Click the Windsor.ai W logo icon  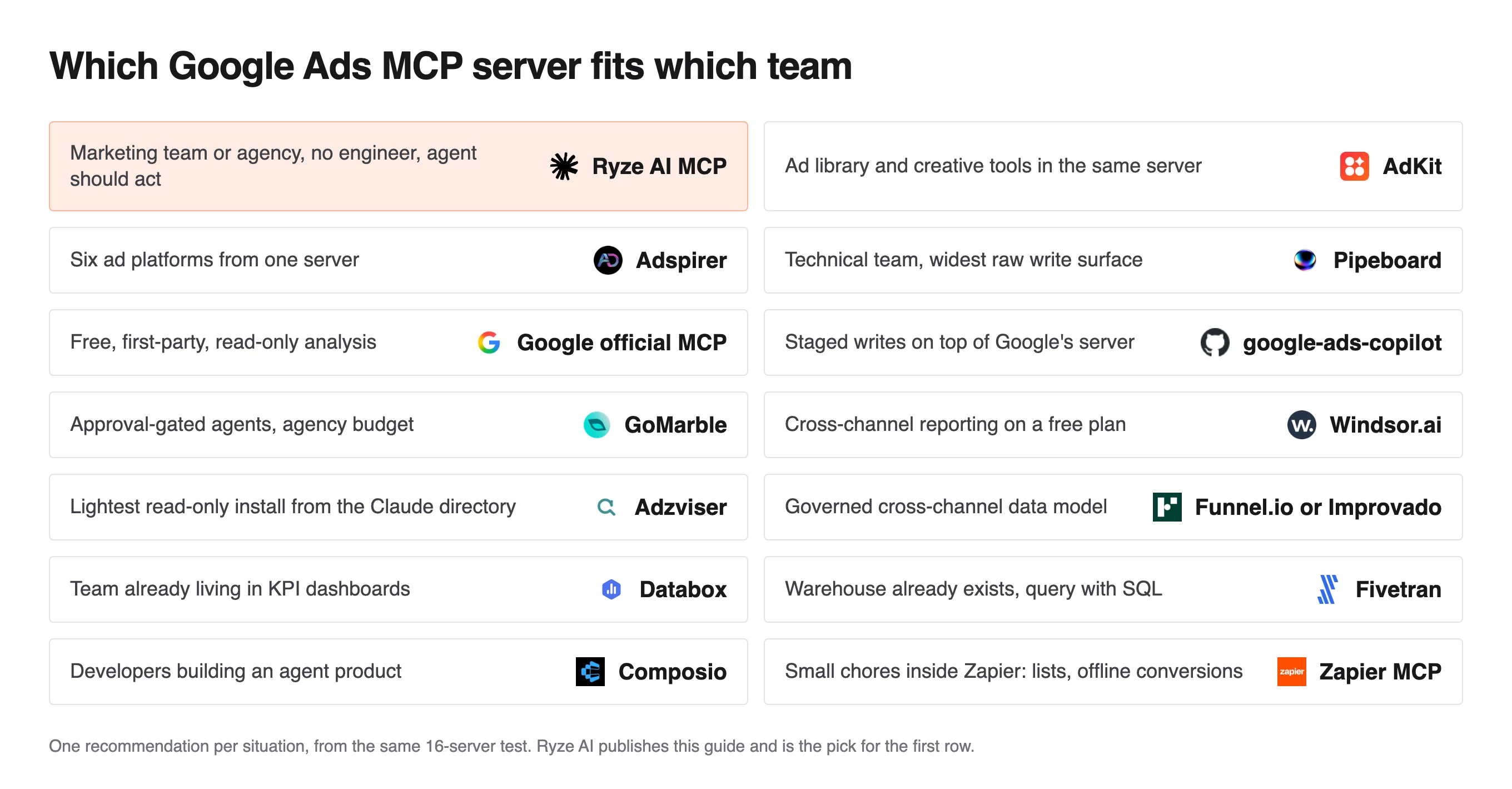coord(1301,424)
